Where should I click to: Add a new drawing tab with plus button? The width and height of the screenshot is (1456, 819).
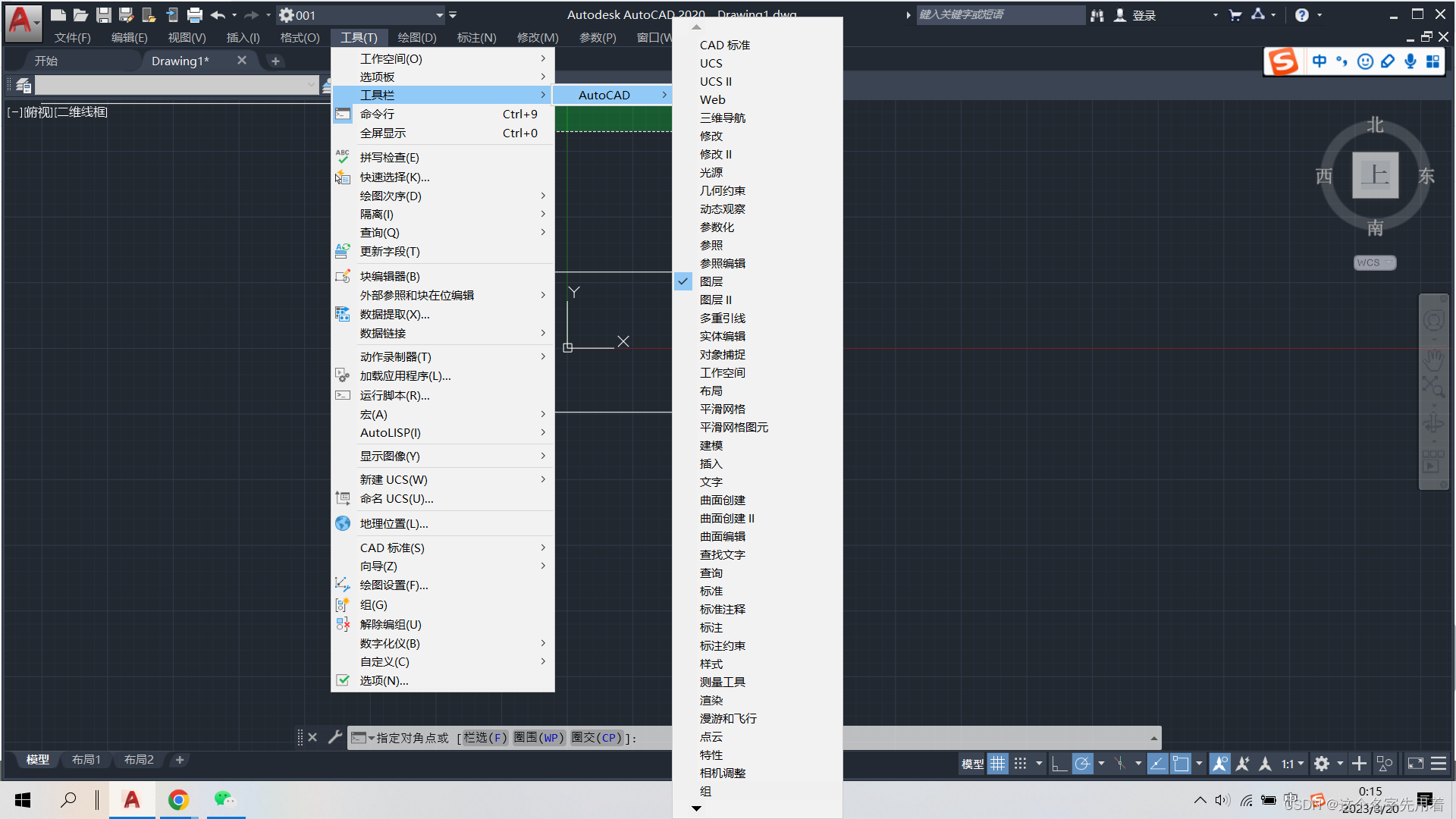pyautogui.click(x=275, y=61)
